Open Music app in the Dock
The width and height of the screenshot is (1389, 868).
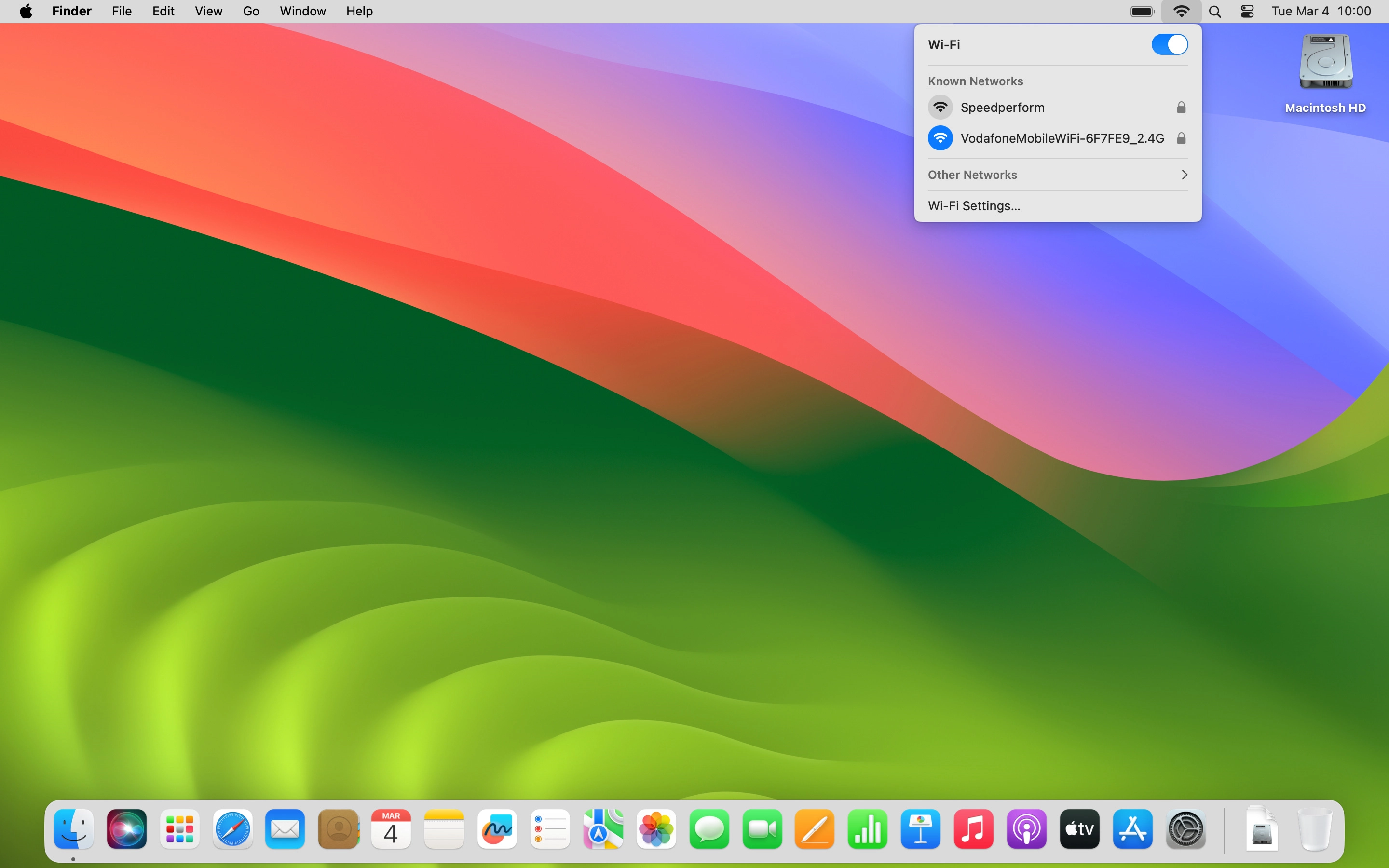[973, 829]
